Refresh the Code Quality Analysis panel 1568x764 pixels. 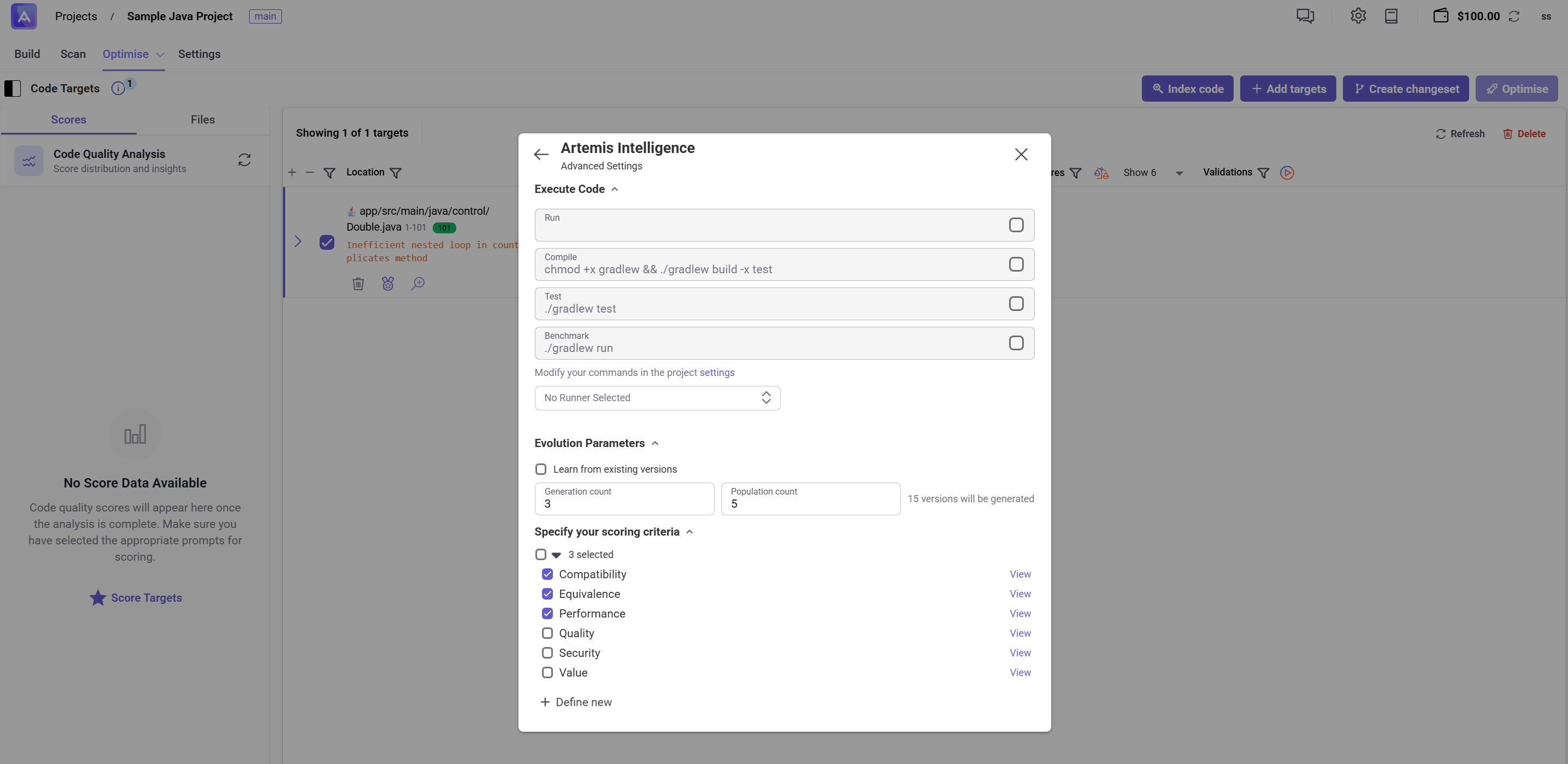[x=244, y=160]
